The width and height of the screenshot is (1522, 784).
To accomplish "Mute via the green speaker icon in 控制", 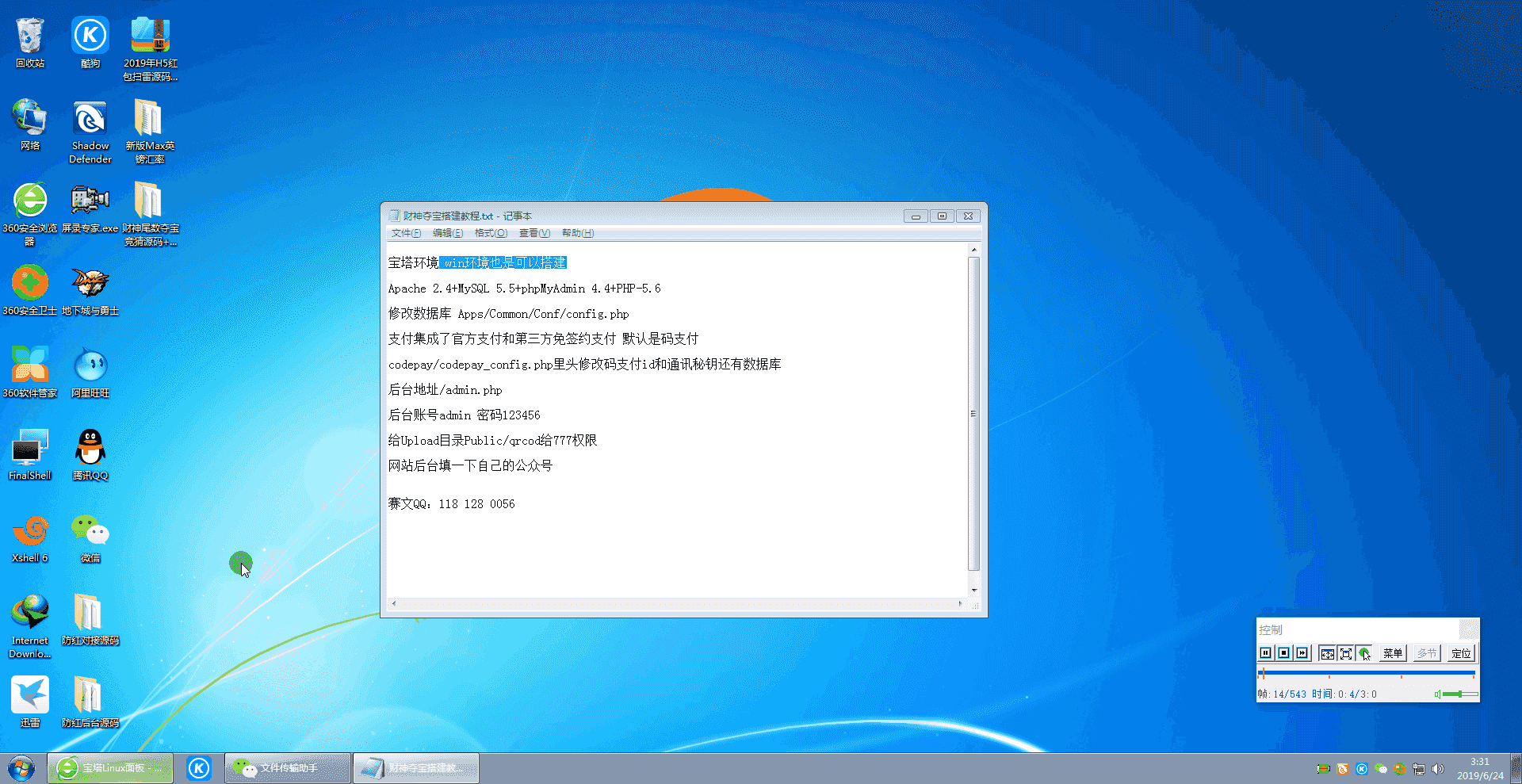I will [x=1437, y=694].
